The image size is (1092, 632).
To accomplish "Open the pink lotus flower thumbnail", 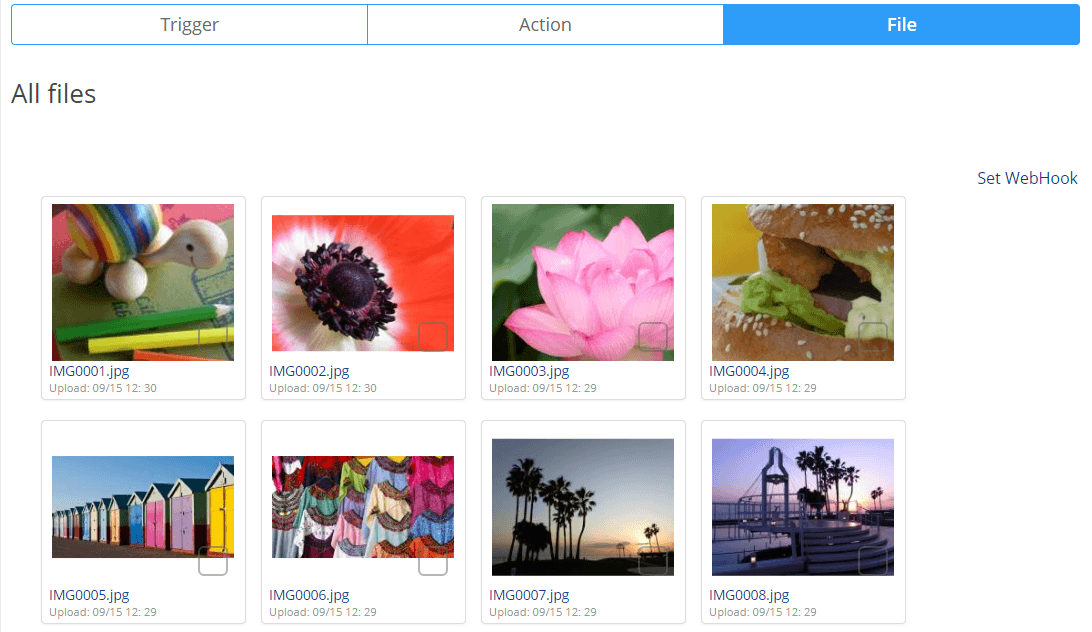I will [570, 270].
